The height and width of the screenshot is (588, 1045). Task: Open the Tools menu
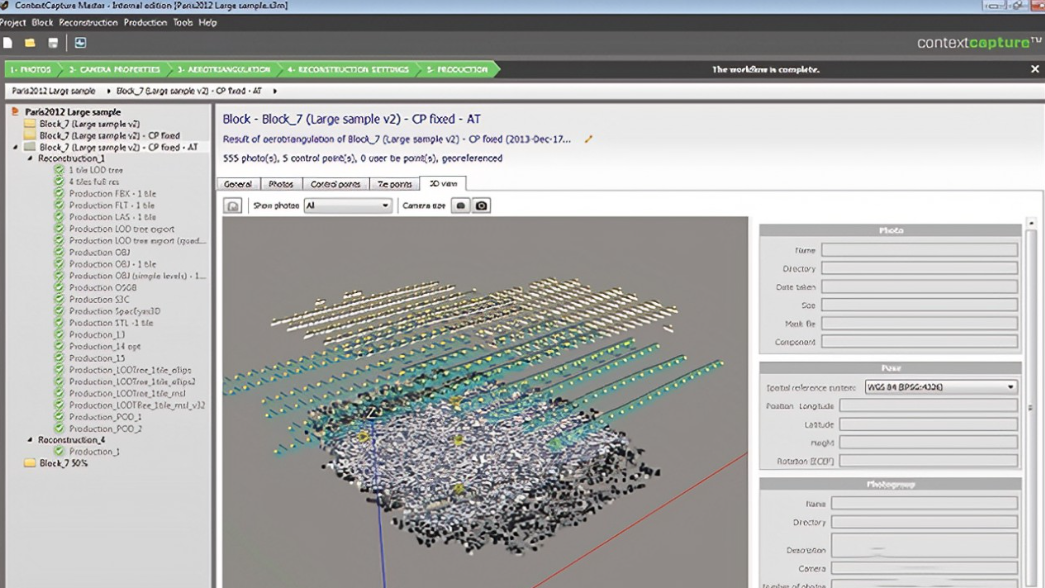coord(183,22)
